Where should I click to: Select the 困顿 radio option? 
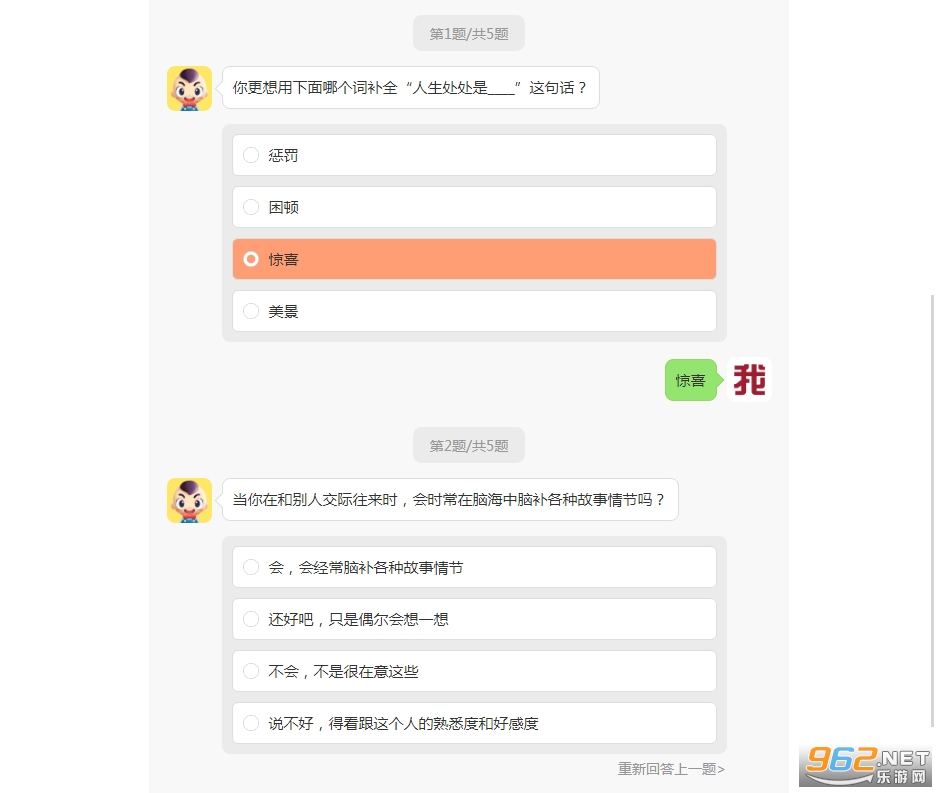474,208
